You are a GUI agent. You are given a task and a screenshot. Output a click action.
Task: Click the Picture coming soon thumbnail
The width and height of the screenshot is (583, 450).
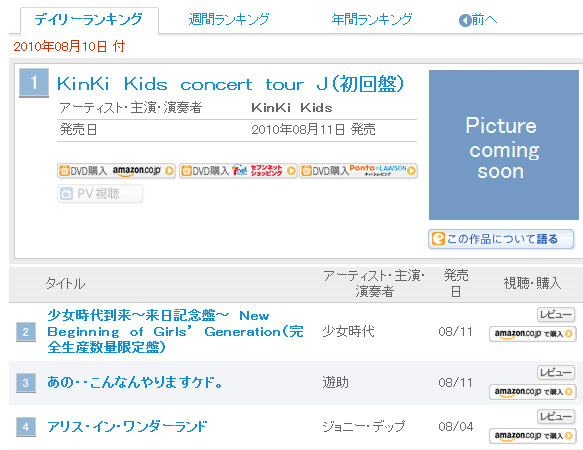click(503, 145)
